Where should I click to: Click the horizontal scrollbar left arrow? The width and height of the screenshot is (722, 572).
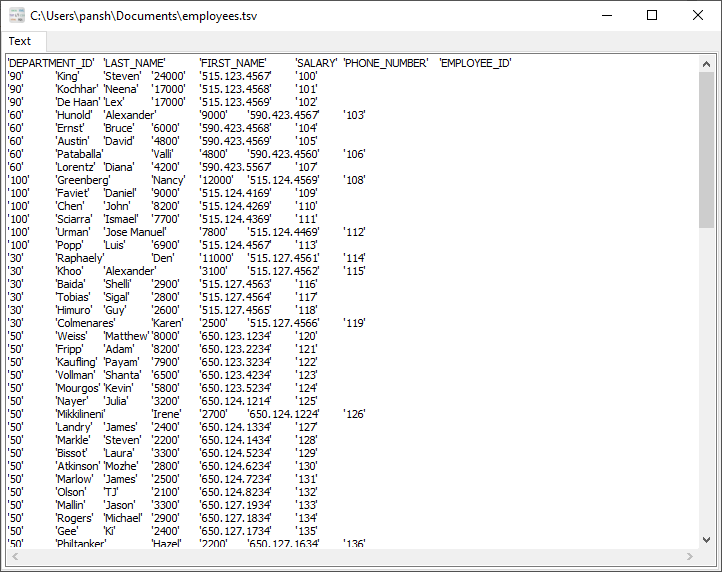point(13,556)
